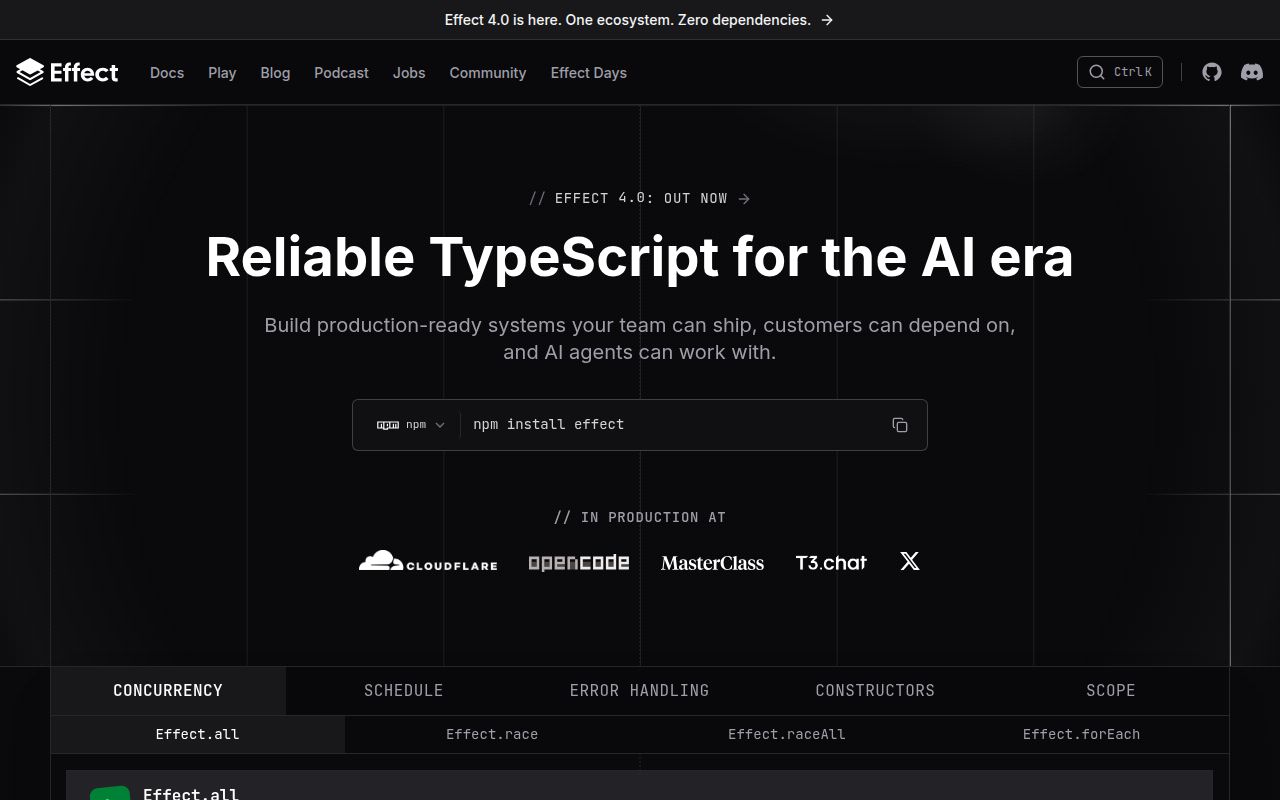
Task: Select the Concurrency tab
Action: [168, 691]
